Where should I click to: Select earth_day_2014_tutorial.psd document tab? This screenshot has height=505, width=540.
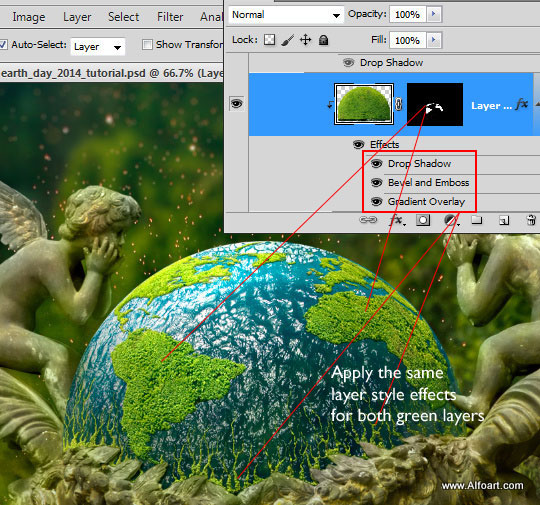pos(112,73)
